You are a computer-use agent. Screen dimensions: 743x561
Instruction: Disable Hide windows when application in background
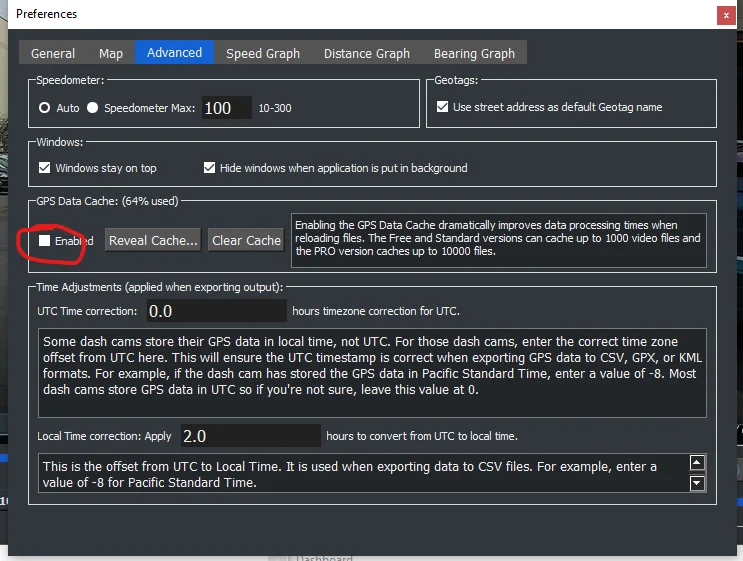(210, 168)
